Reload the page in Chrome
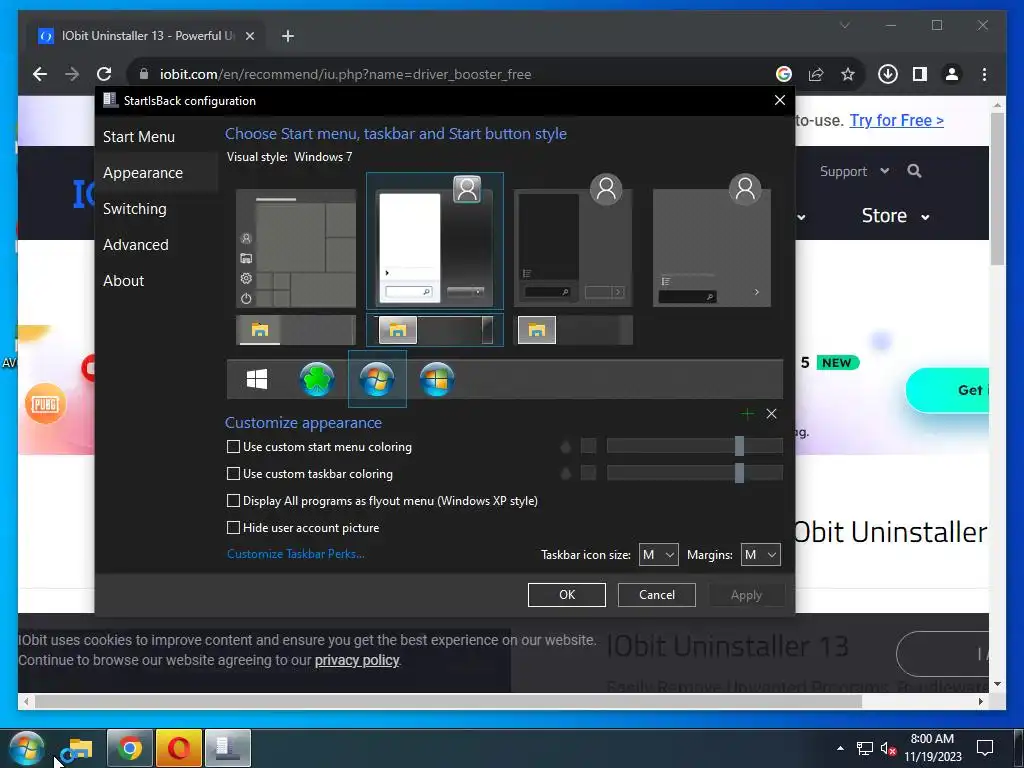 click(x=104, y=74)
